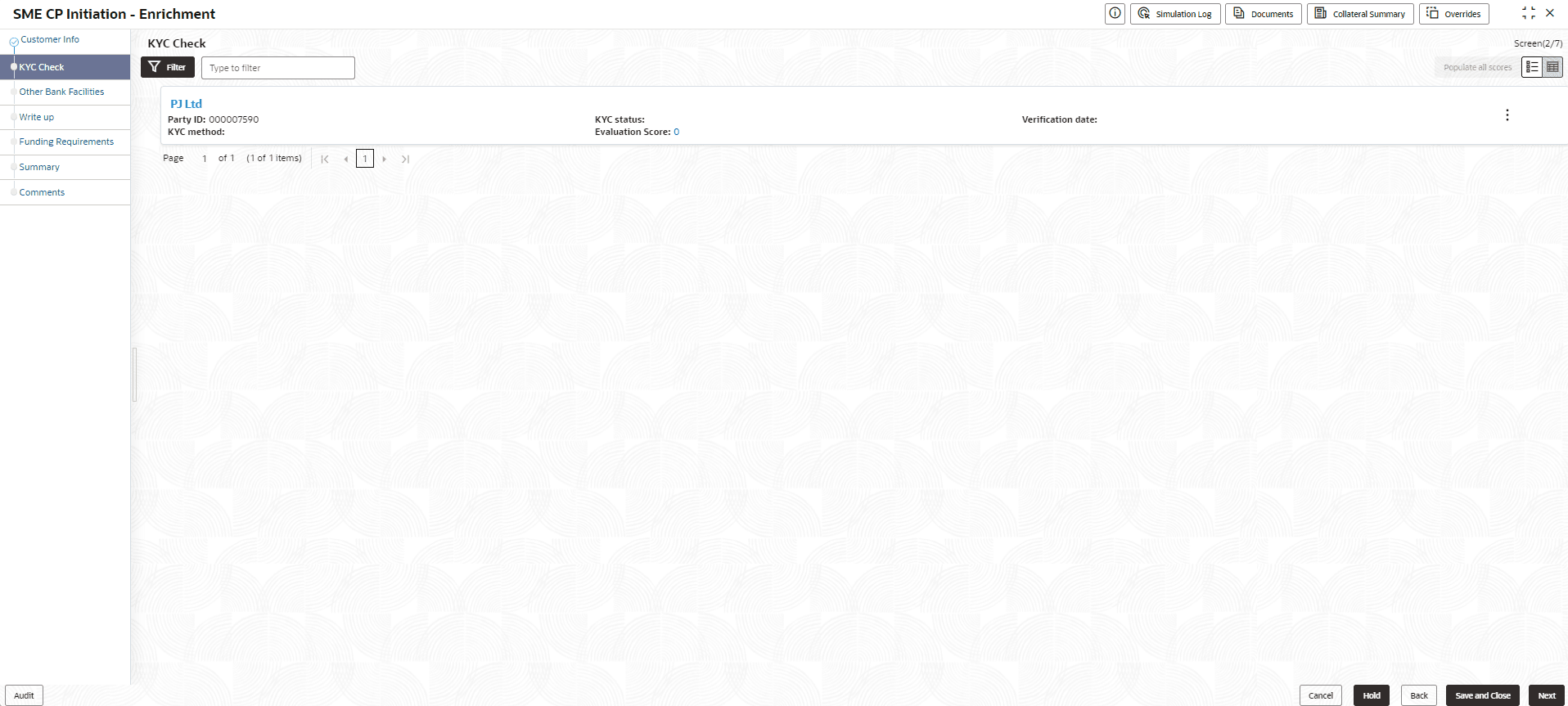Select page 1 in pagination
The height and width of the screenshot is (706, 1568).
click(x=365, y=159)
